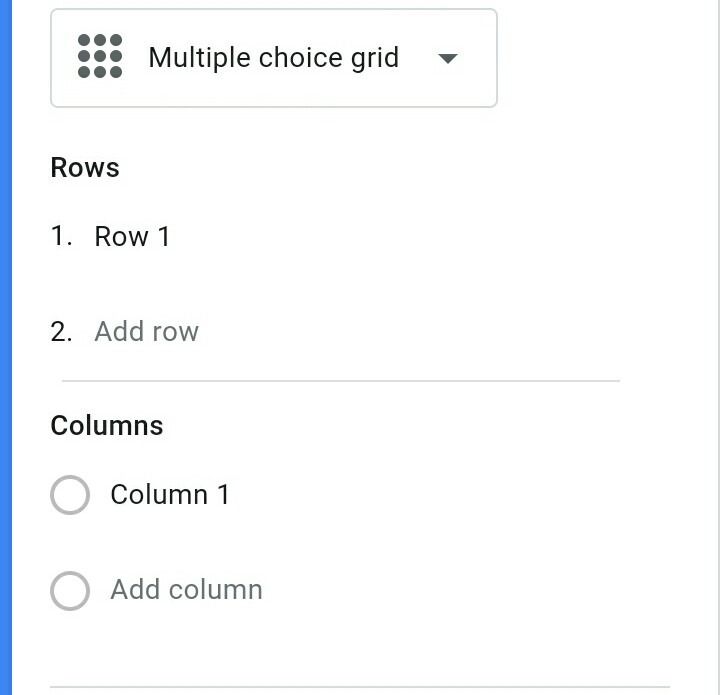This screenshot has width=720, height=695.
Task: Click the Add column text field
Action: [187, 590]
